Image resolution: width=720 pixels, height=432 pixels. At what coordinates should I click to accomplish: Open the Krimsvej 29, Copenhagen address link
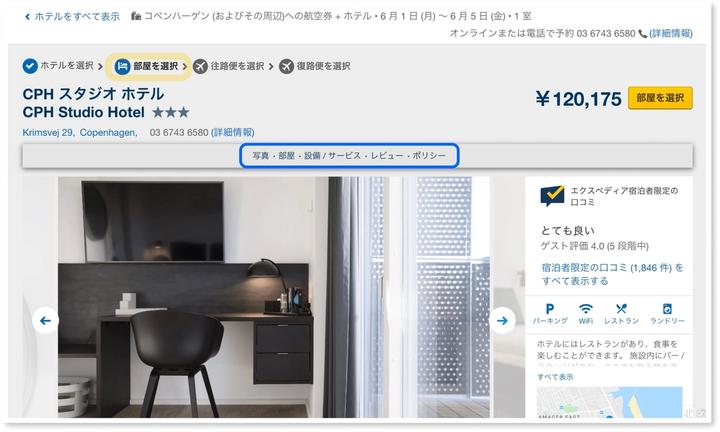pyautogui.click(x=79, y=133)
